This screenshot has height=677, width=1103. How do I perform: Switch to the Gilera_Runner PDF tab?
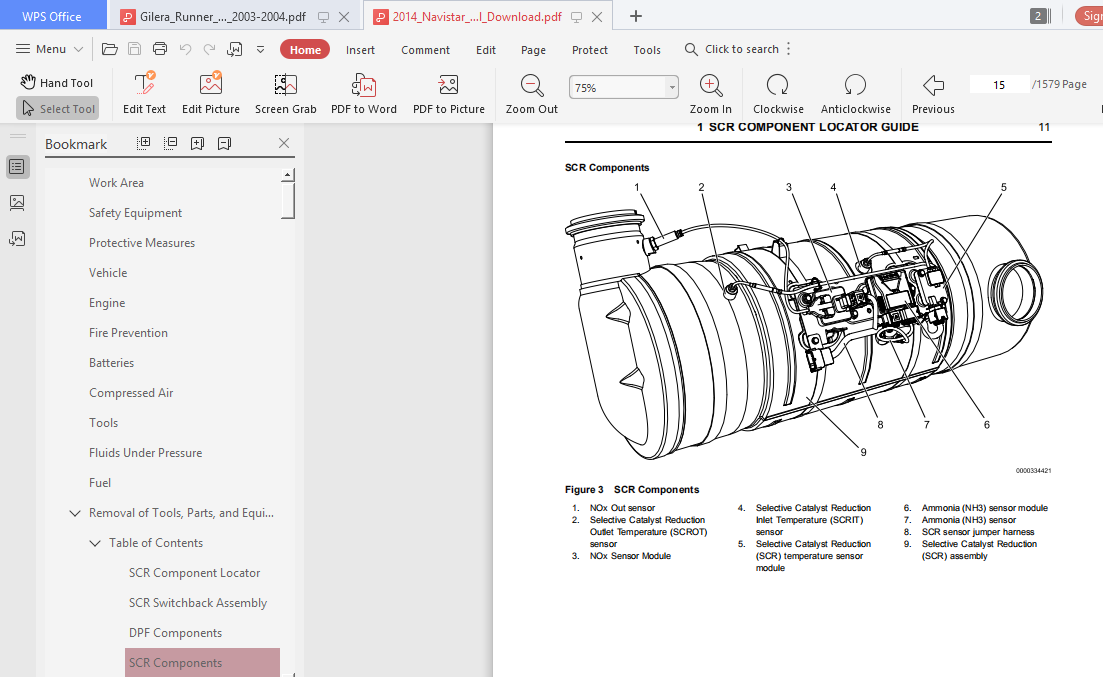click(222, 17)
